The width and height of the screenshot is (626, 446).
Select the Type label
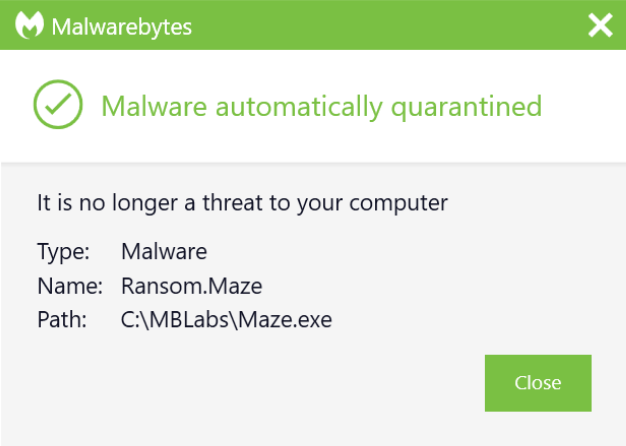pos(63,252)
